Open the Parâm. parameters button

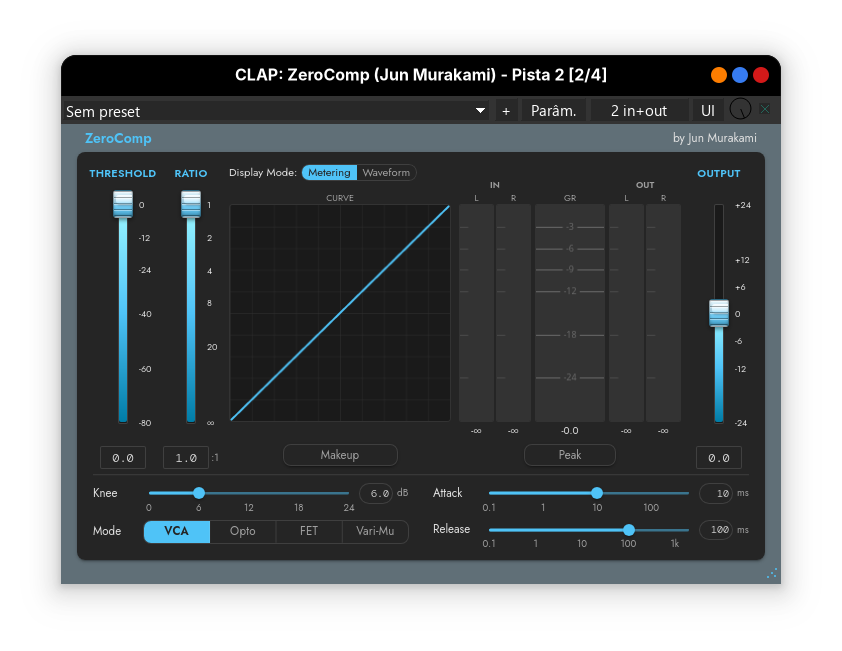554,111
